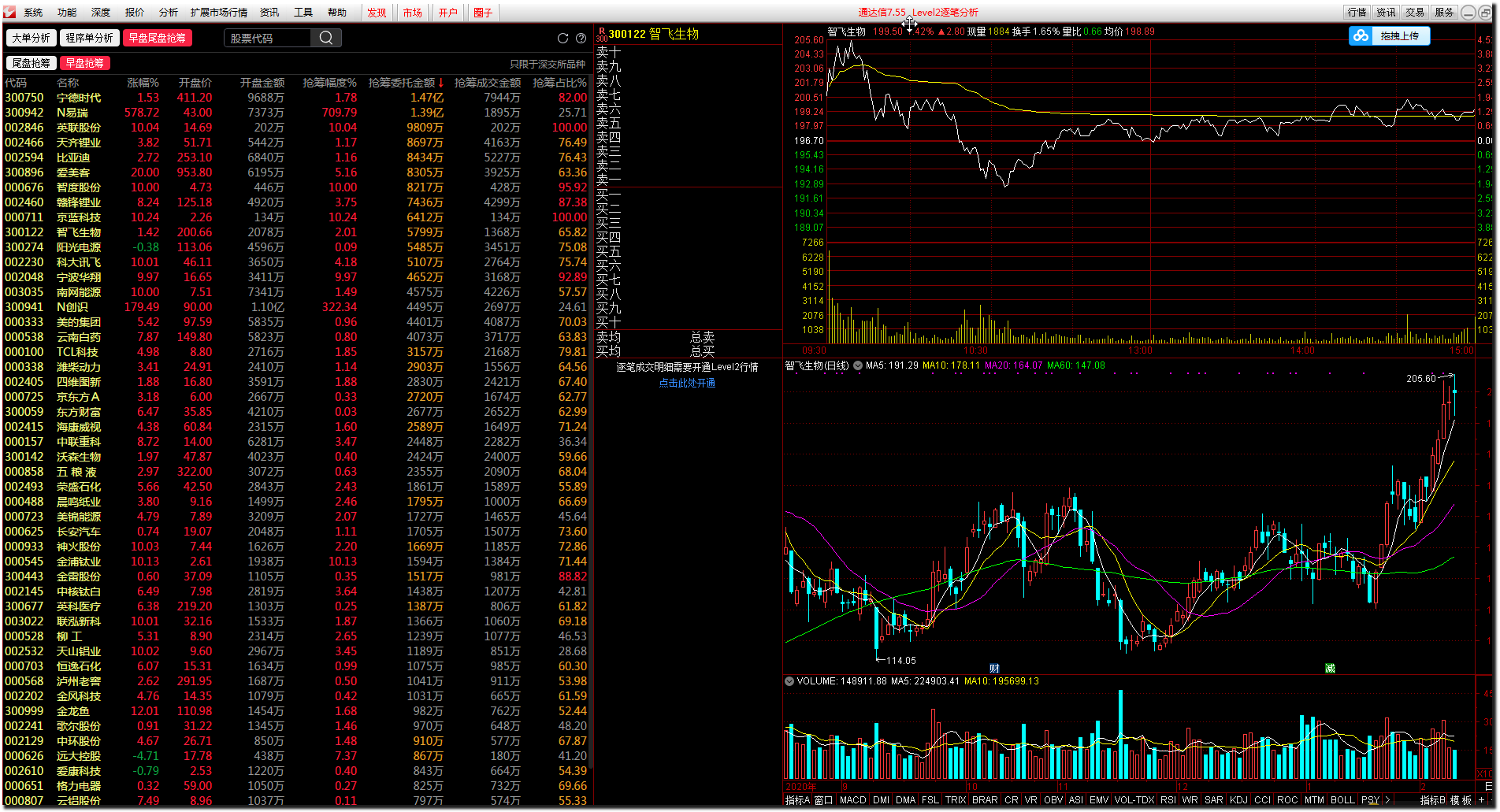Click the 市场 toolbar button

(413, 13)
